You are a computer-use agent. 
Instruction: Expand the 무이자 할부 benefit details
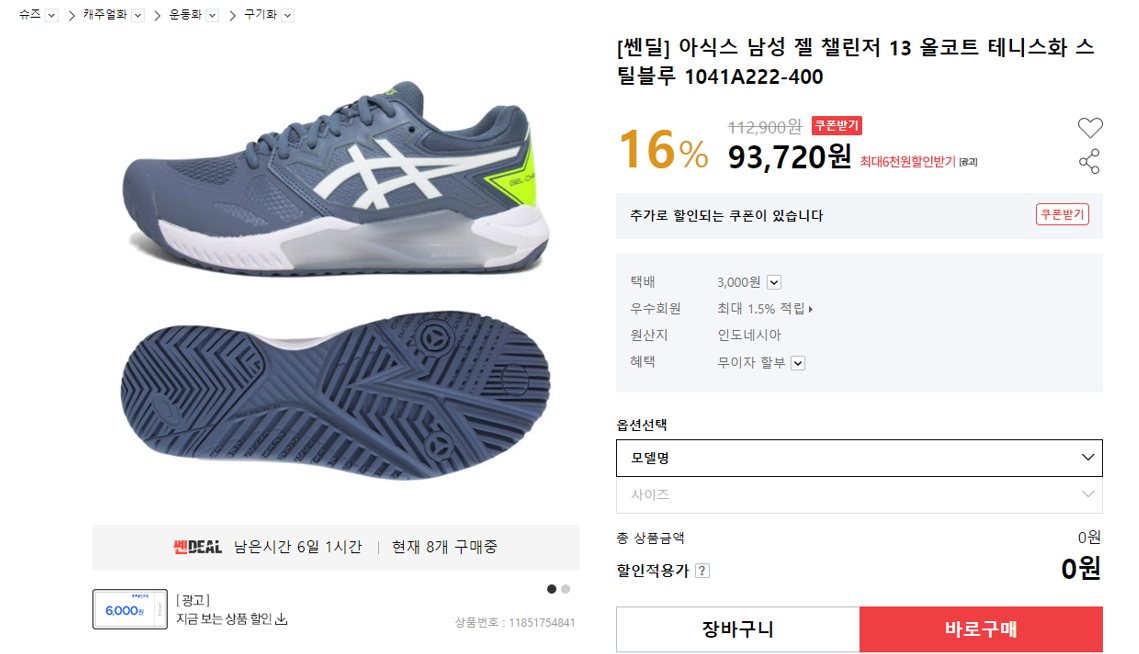point(798,363)
